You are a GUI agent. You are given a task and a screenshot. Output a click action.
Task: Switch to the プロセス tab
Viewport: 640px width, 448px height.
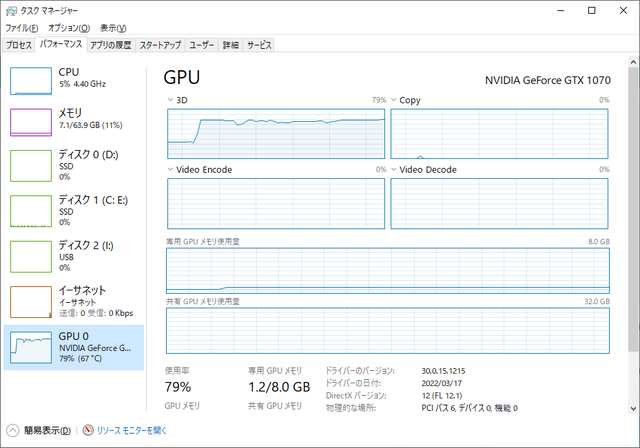[x=19, y=45]
